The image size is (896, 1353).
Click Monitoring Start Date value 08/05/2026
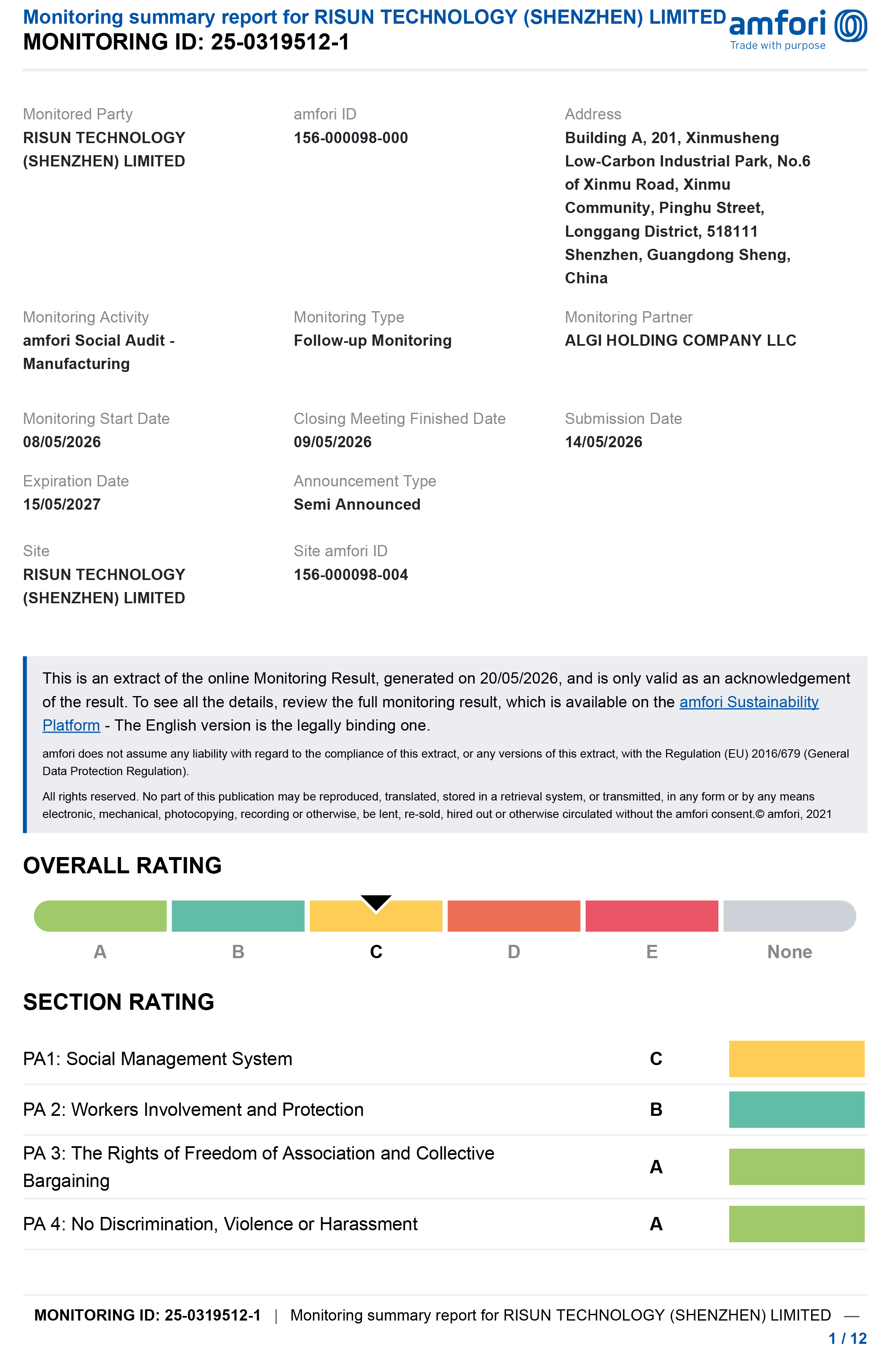click(62, 442)
